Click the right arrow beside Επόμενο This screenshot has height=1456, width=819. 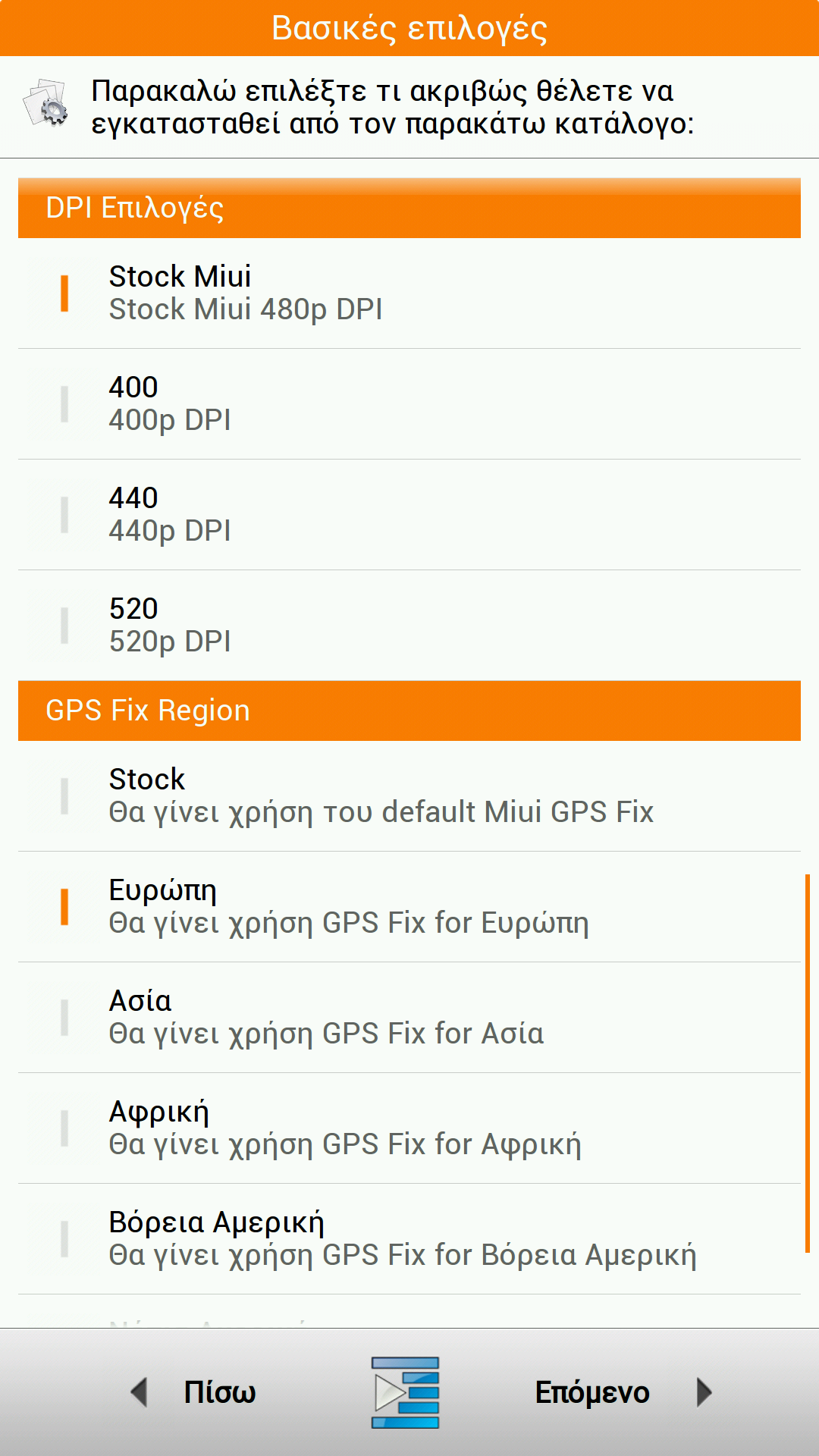point(704,1392)
